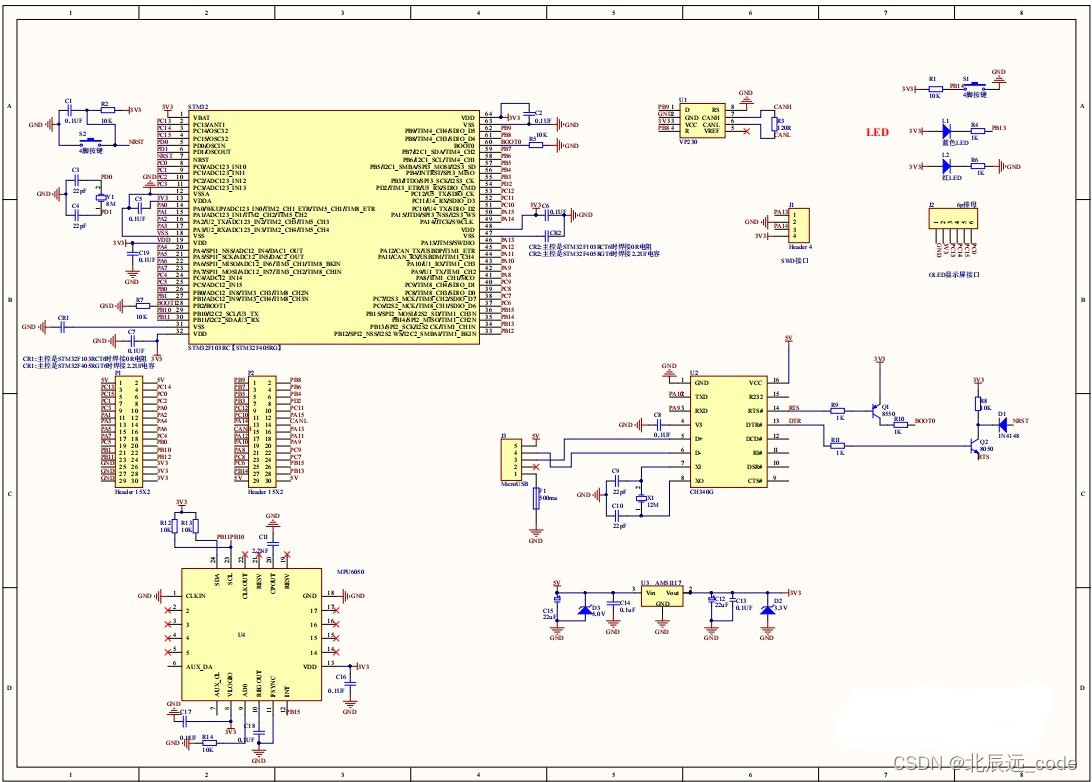Click the L1 blue LED symbol
This screenshot has width=1092, height=782.
pos(946,130)
